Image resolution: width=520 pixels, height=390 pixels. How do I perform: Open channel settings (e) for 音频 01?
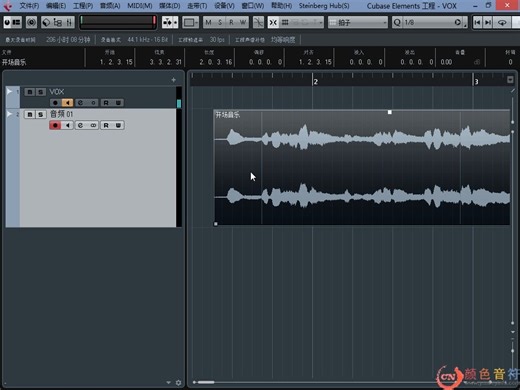tap(80, 125)
